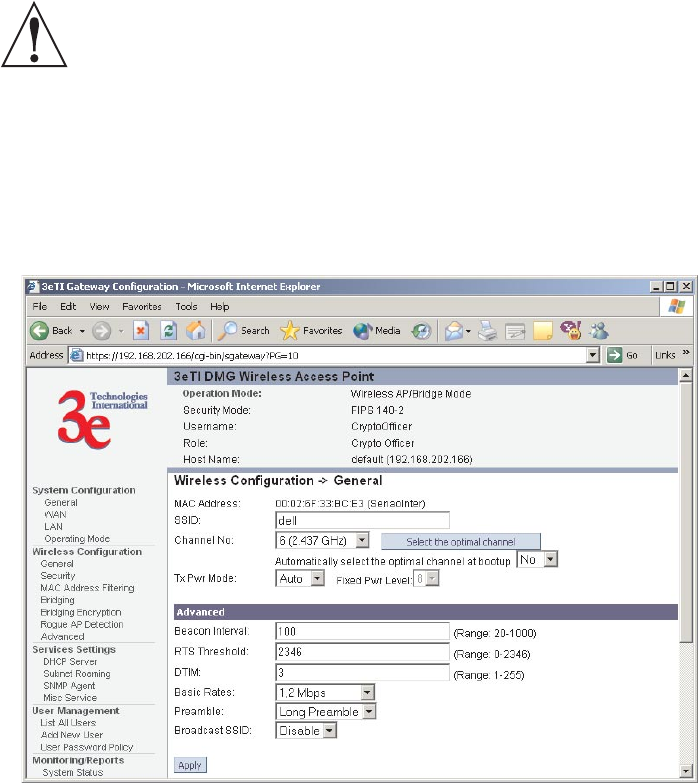Click the RTS Threshold input field
The image size is (698, 783).
[362, 652]
